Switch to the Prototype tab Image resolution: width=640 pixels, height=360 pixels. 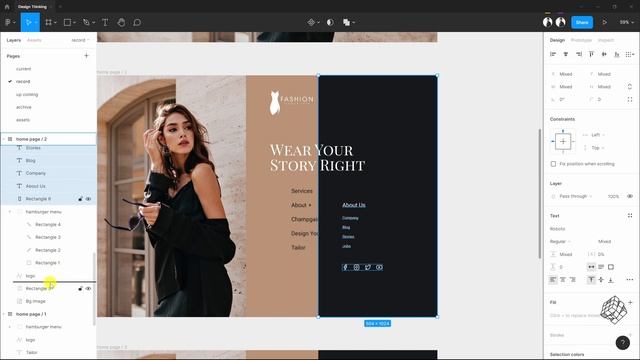pyautogui.click(x=581, y=40)
